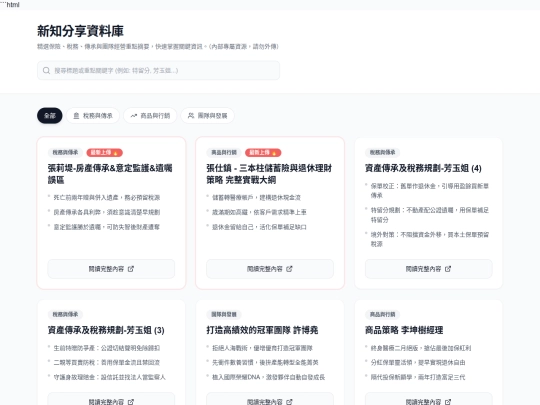The height and width of the screenshot is (405, 540).
Task: Click external-link icon on 商品策略 card button
Action: point(448,402)
